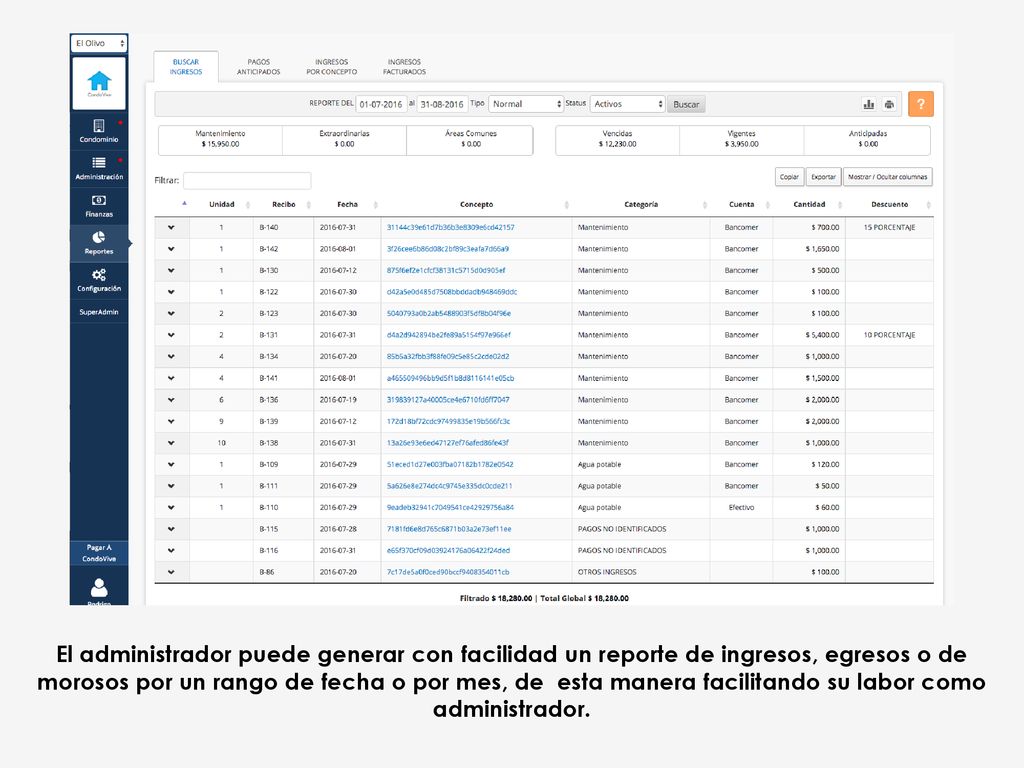Open the CondoVive home logo

pos(99,84)
